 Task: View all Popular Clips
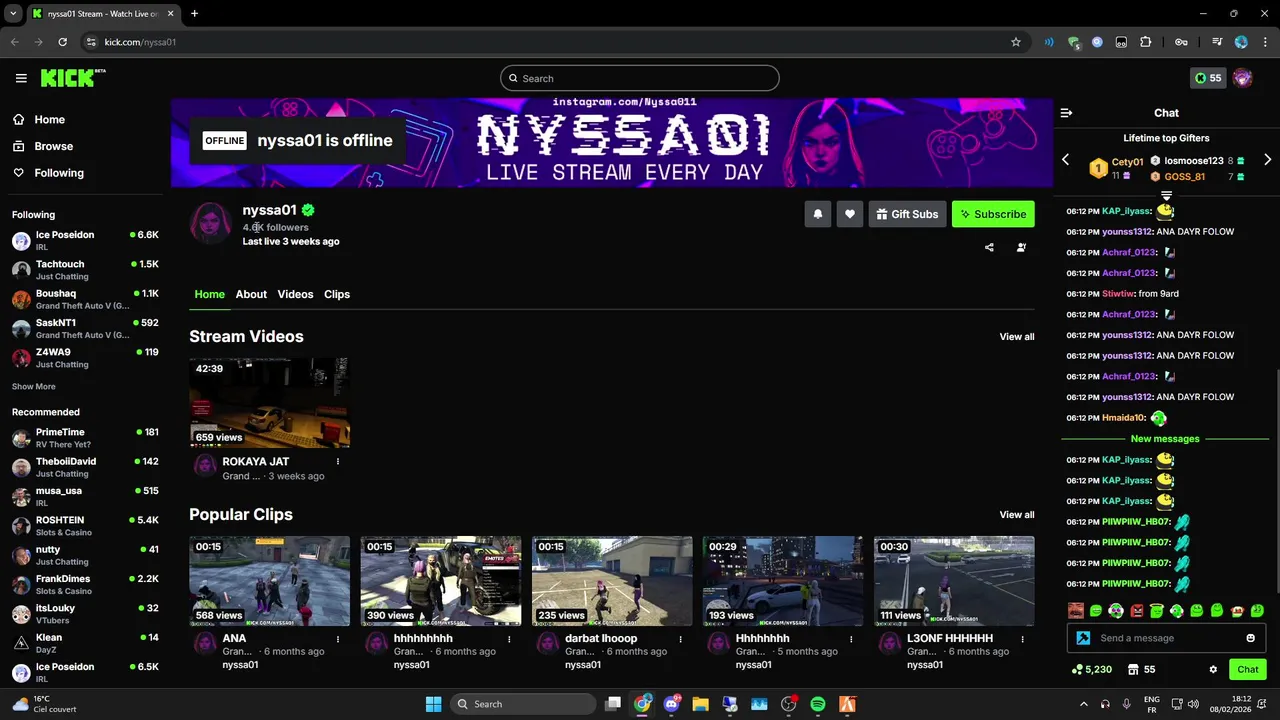tap(1017, 515)
